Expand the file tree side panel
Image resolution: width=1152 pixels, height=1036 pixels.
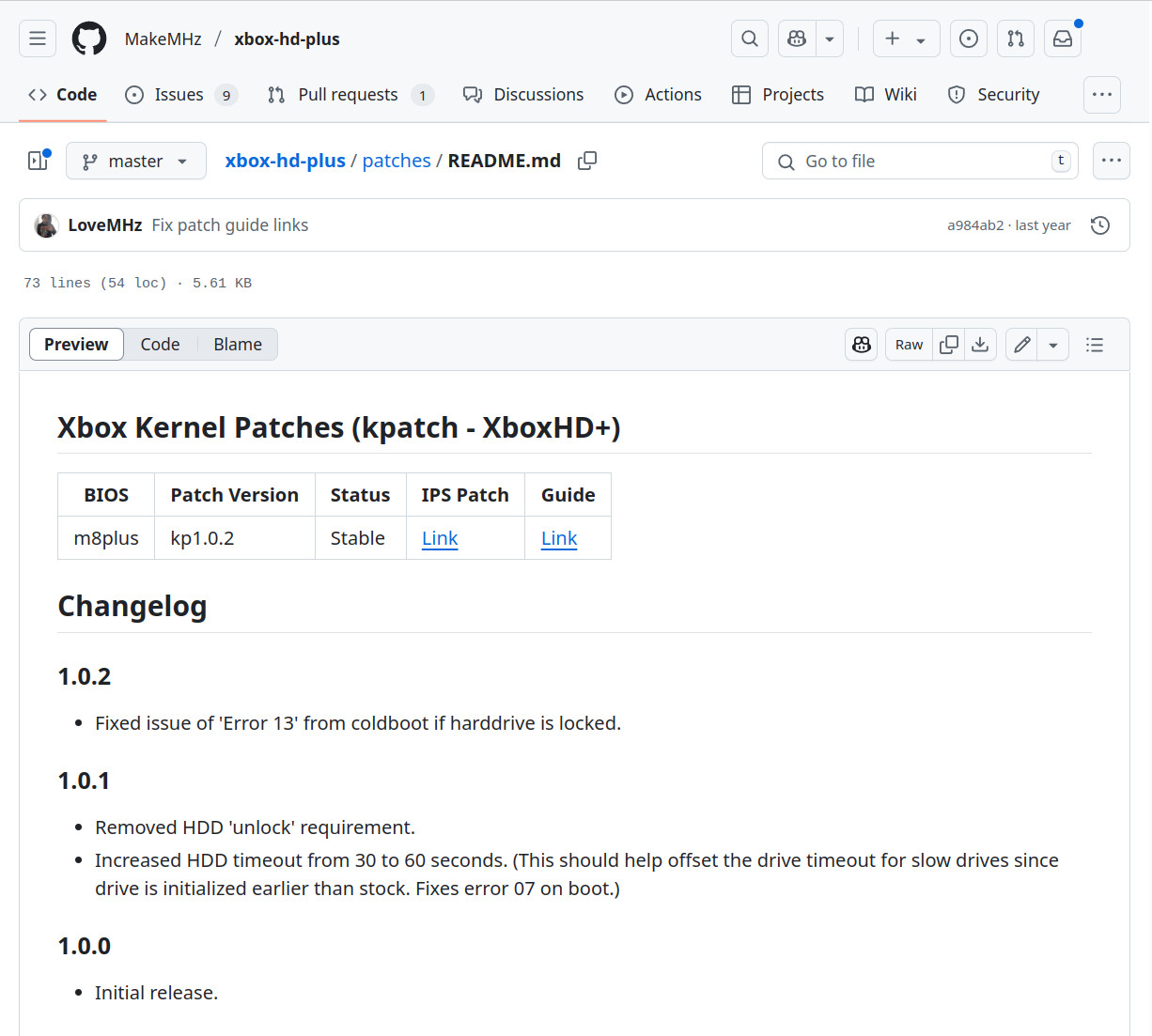click(x=38, y=161)
